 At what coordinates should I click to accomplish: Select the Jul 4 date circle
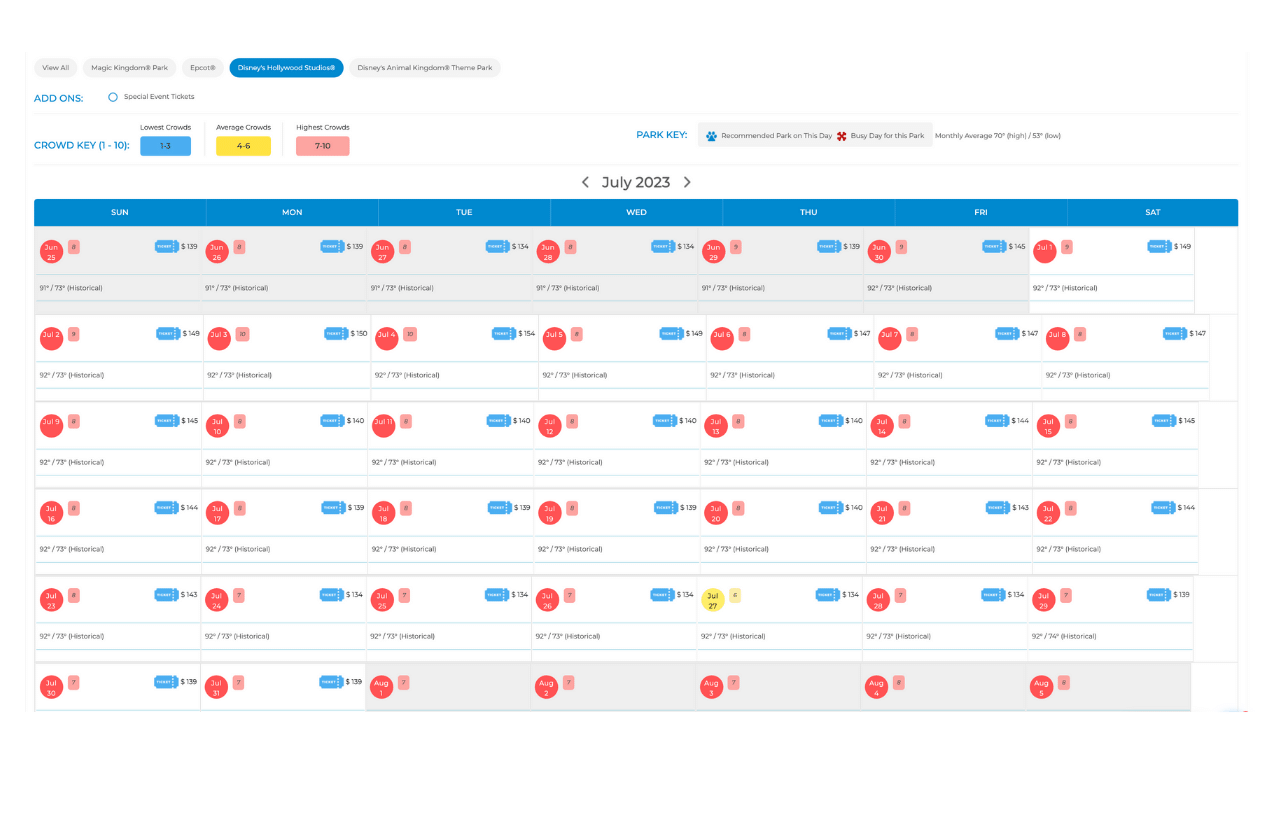pos(385,338)
